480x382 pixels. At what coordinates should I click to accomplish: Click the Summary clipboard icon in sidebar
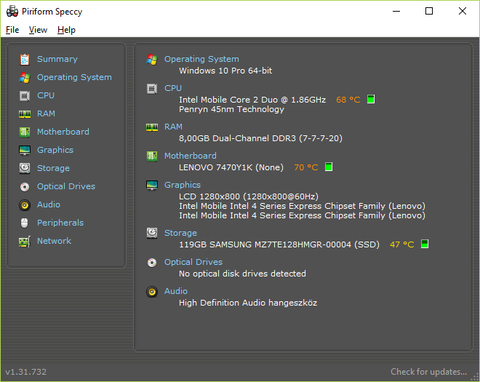tap(25, 59)
